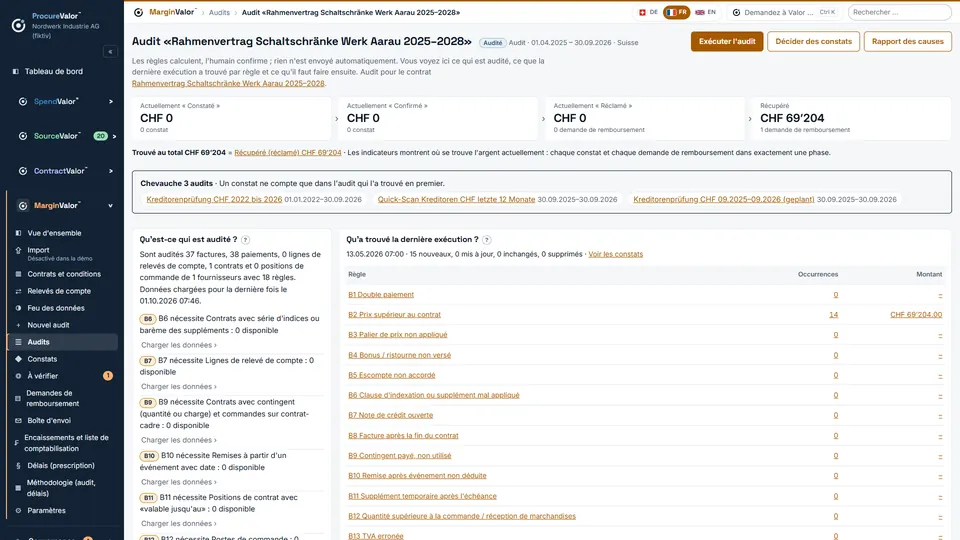Switch language to DE
The image size is (960, 540).
click(648, 12)
